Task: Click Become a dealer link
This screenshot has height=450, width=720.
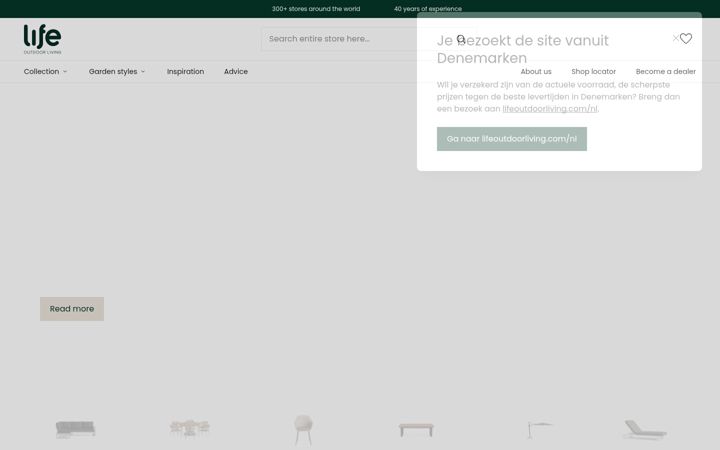Action: coord(666,72)
